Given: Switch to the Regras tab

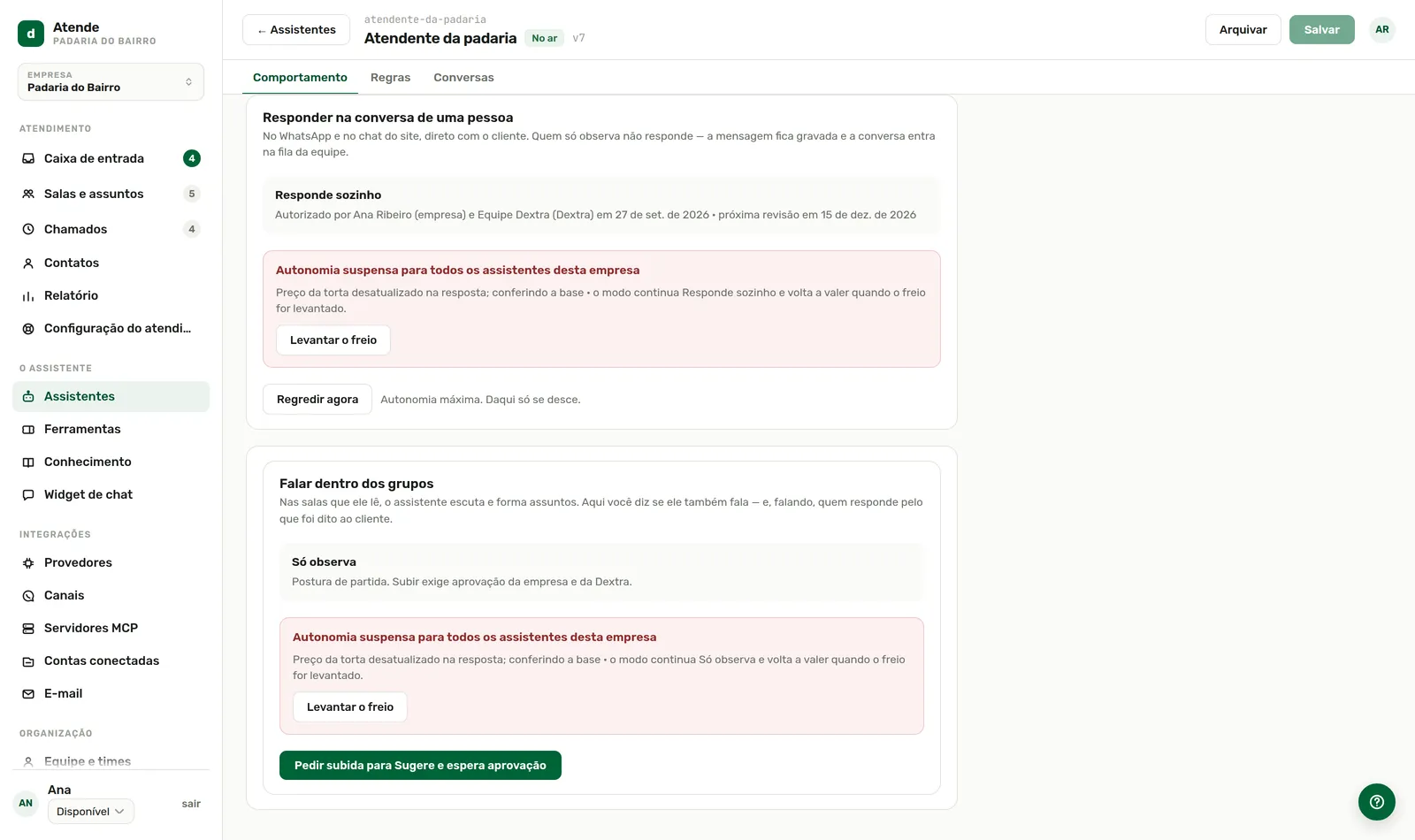Looking at the screenshot, I should [390, 77].
